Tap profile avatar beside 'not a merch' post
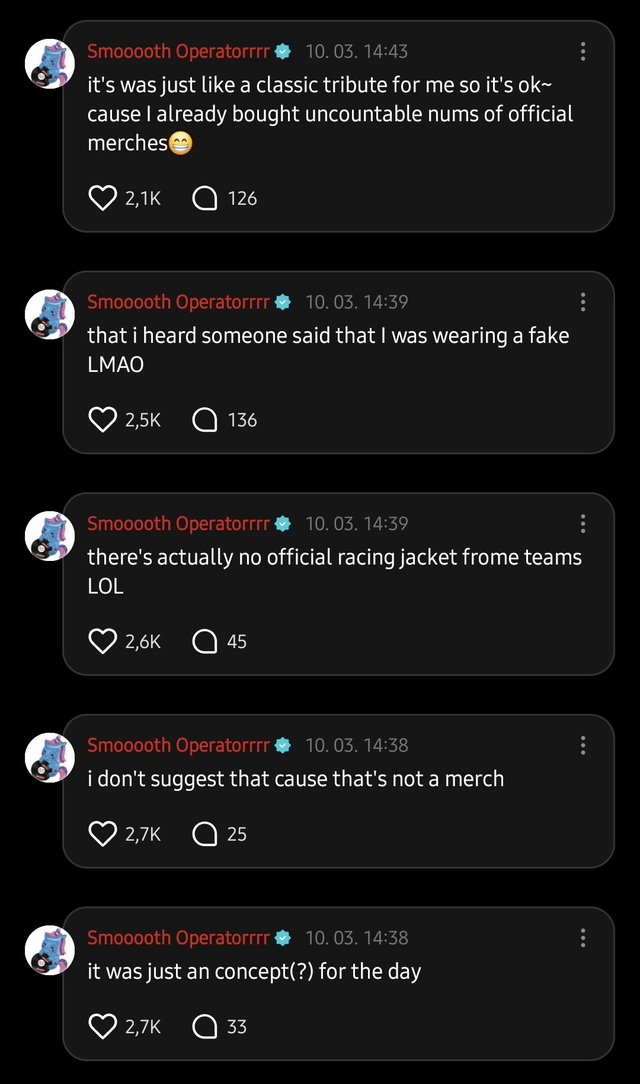 click(49, 758)
